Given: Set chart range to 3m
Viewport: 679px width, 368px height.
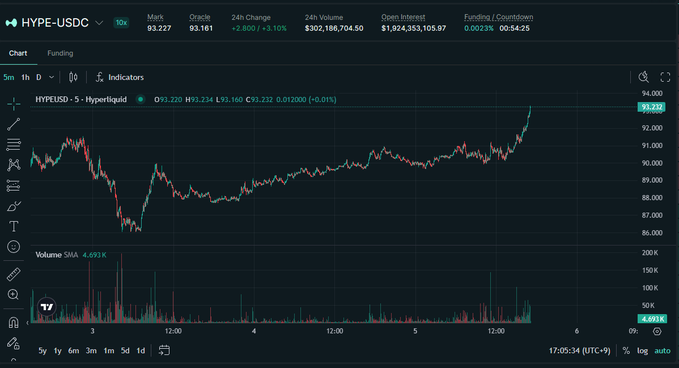Looking at the screenshot, I should click(91, 351).
